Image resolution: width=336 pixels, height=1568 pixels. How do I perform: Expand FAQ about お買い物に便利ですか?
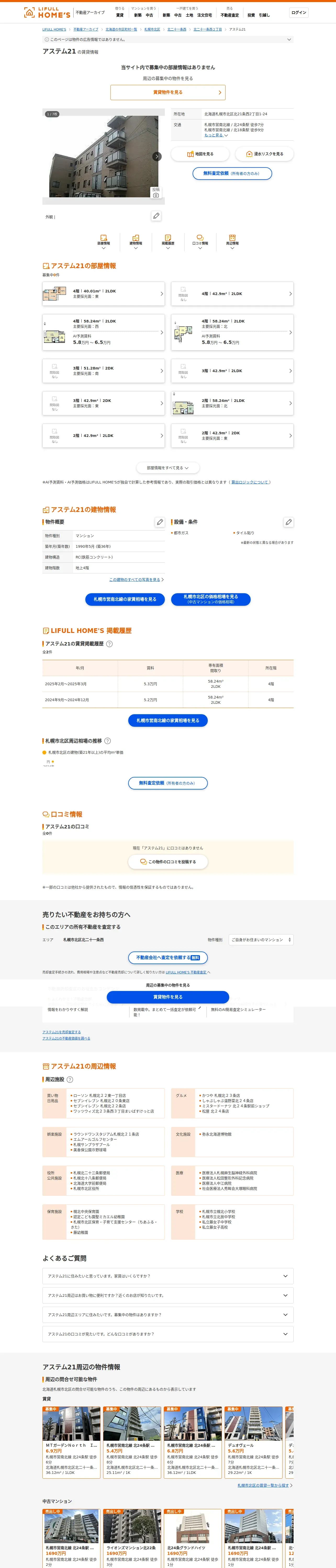tap(168, 1295)
